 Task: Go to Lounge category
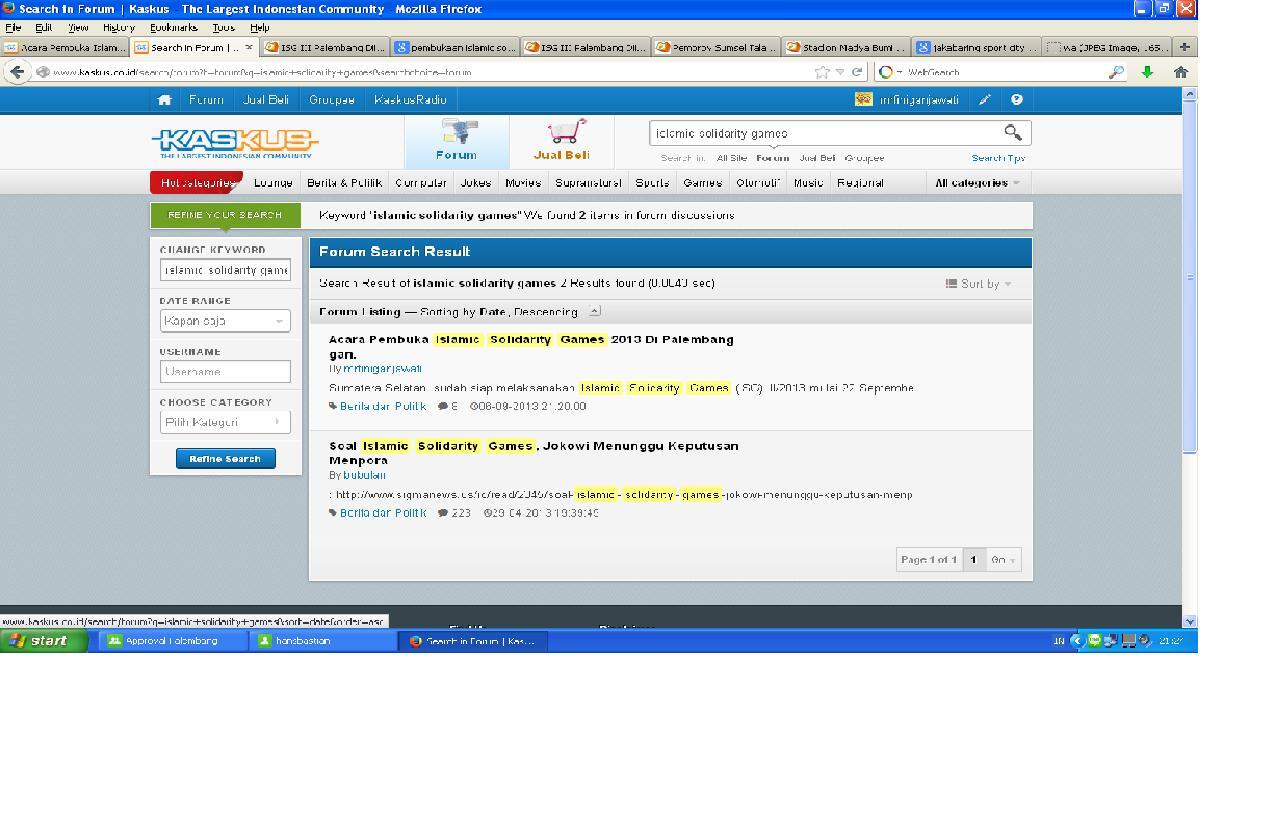[273, 183]
